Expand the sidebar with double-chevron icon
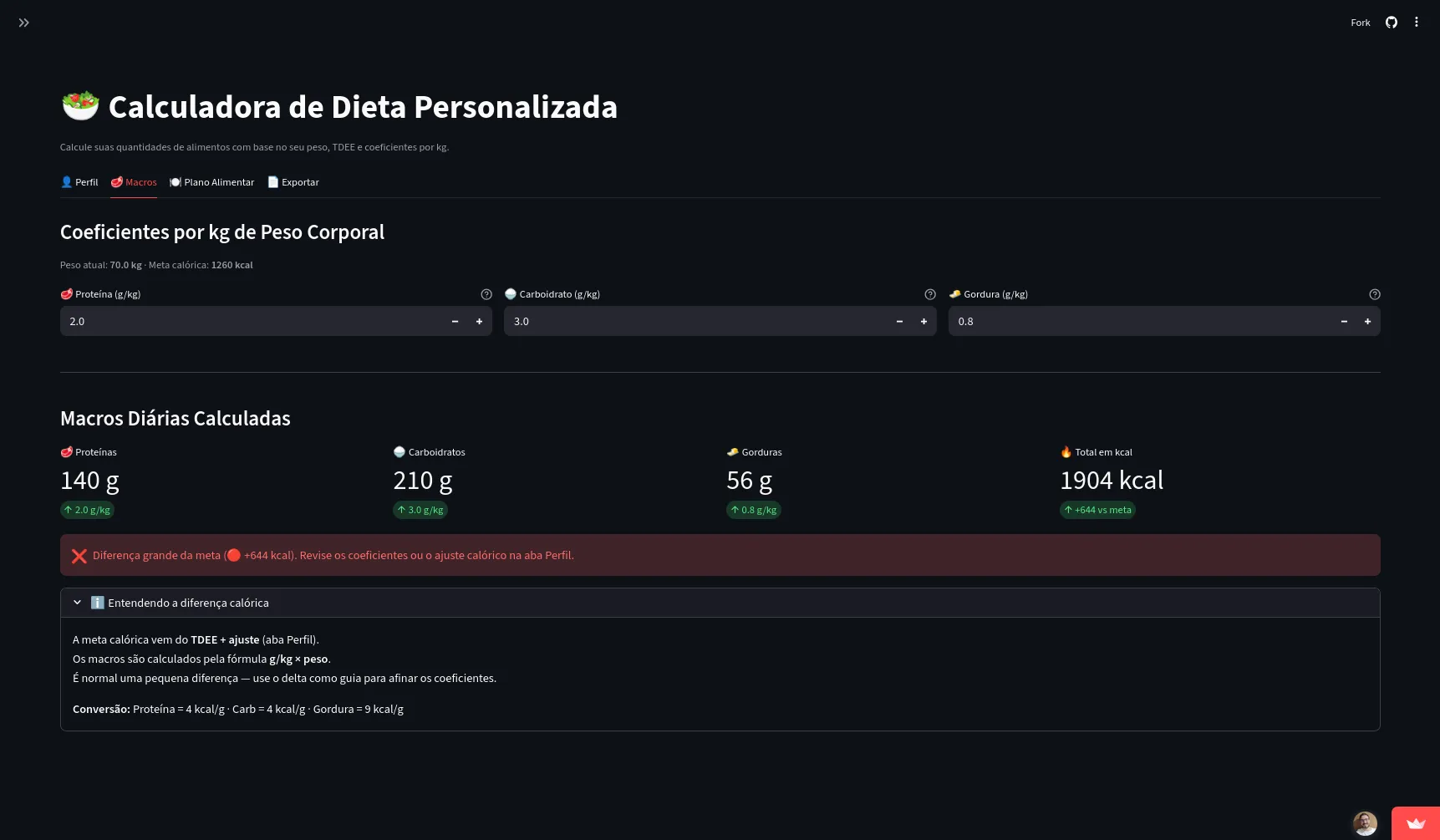Image resolution: width=1440 pixels, height=840 pixels. click(23, 23)
